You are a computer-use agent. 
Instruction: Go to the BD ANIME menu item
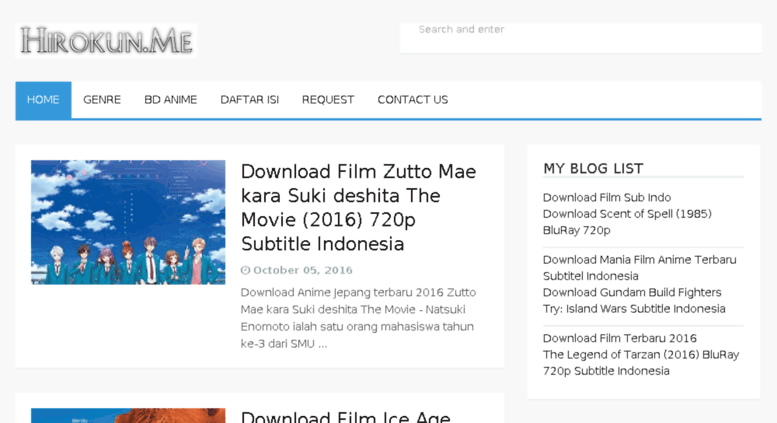click(170, 100)
